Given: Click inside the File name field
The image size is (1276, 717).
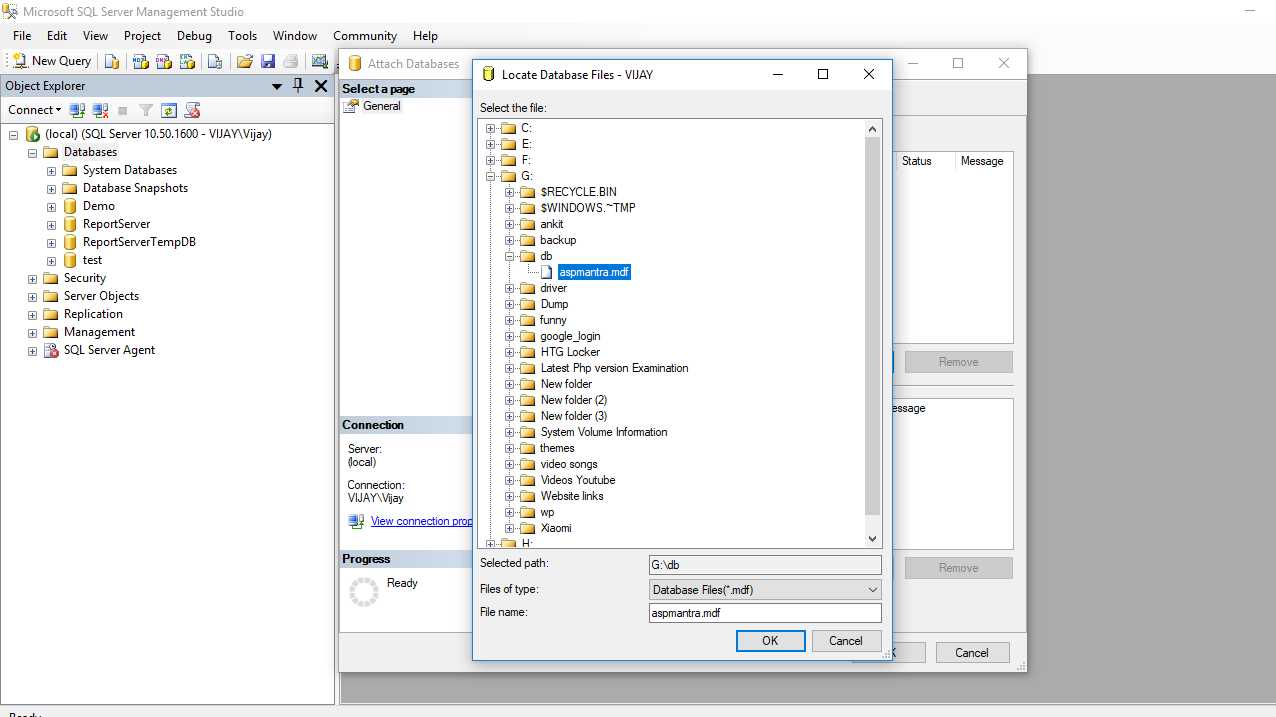Looking at the screenshot, I should (x=765, y=612).
